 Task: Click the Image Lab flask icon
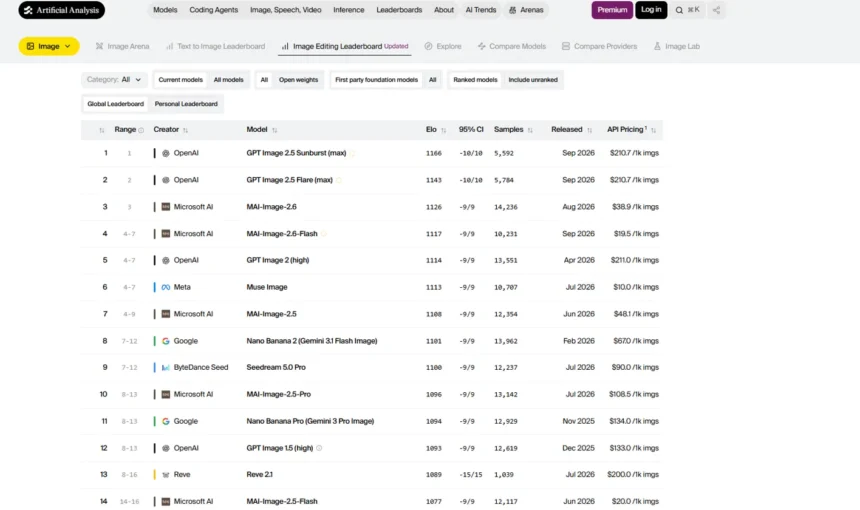[657, 46]
